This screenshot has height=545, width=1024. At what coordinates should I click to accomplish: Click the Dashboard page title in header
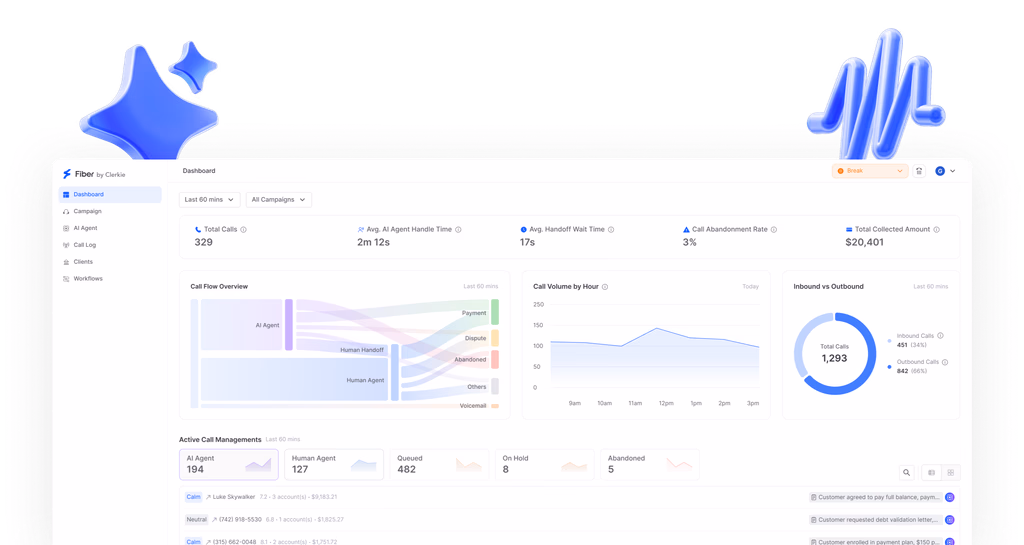point(199,171)
